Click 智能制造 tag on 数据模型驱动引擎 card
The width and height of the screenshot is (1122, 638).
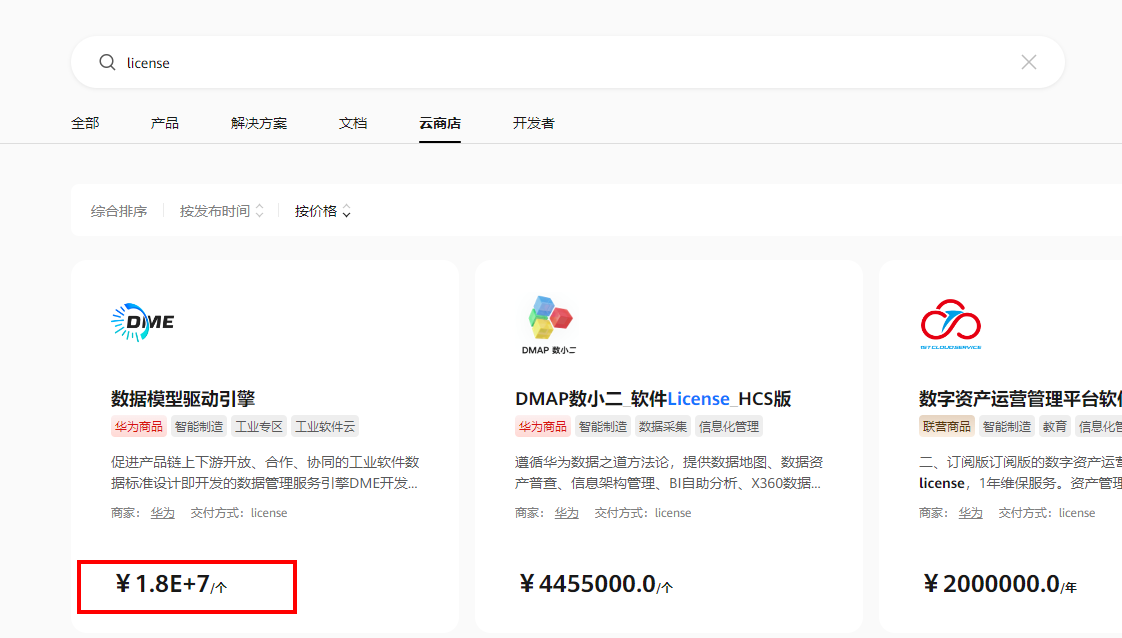(199, 426)
